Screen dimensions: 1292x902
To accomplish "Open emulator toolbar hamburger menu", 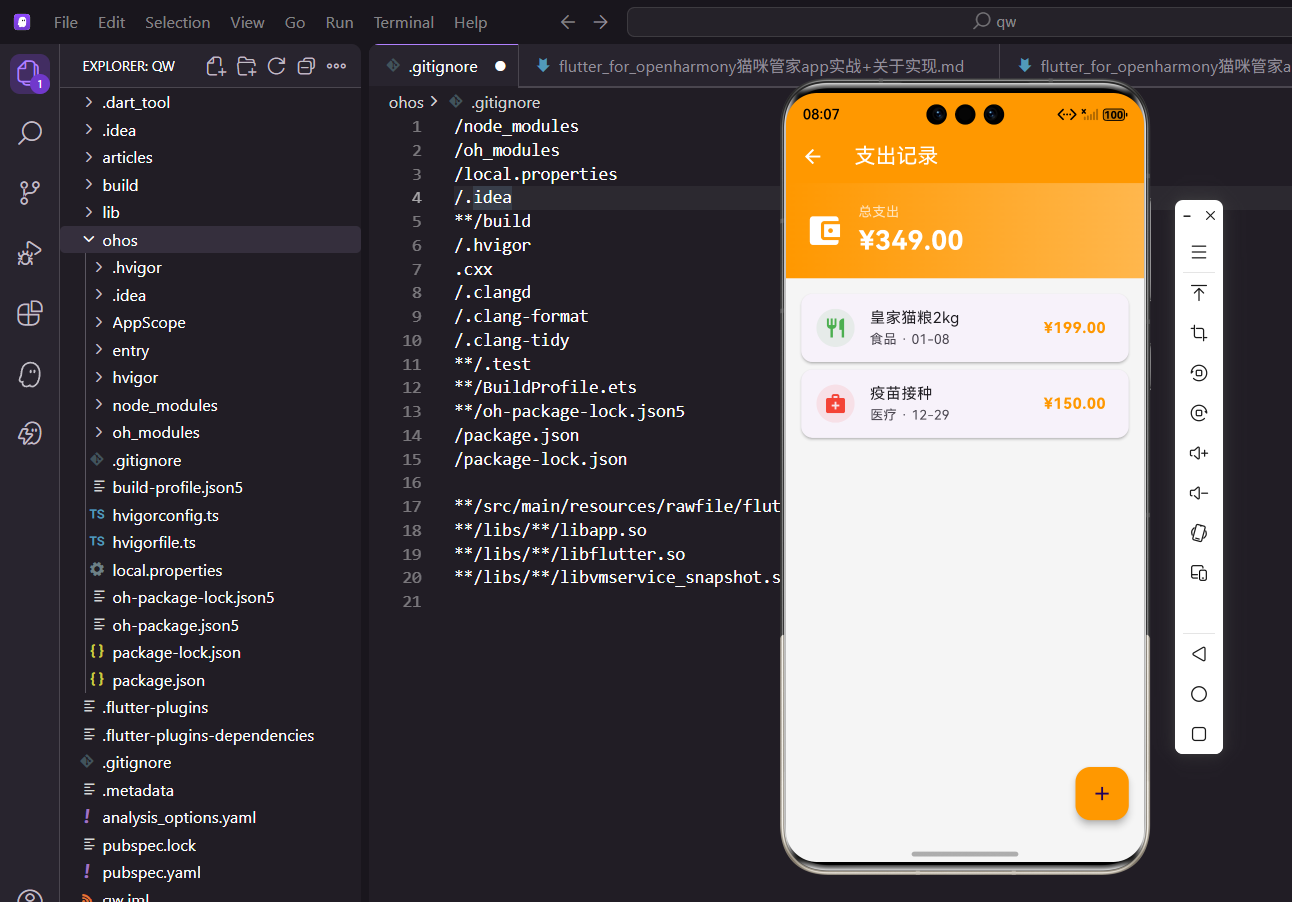I will [x=1199, y=252].
